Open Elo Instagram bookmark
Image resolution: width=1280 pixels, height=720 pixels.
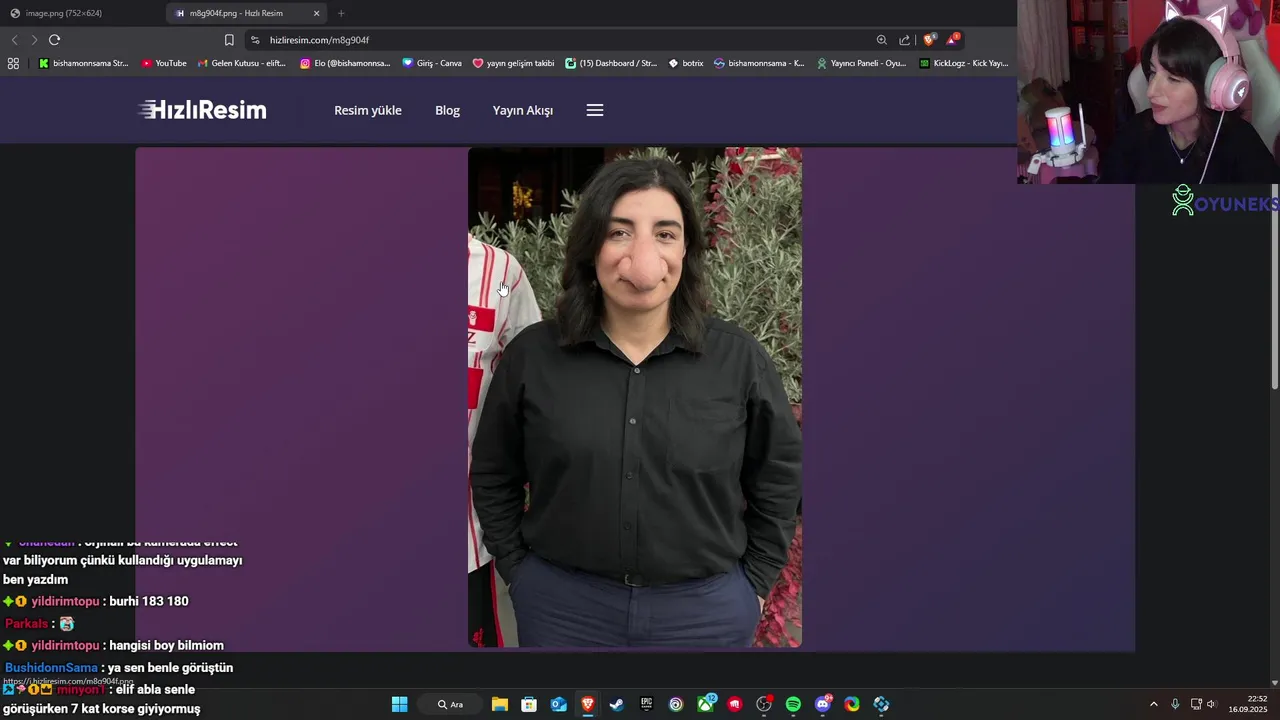coord(346,63)
